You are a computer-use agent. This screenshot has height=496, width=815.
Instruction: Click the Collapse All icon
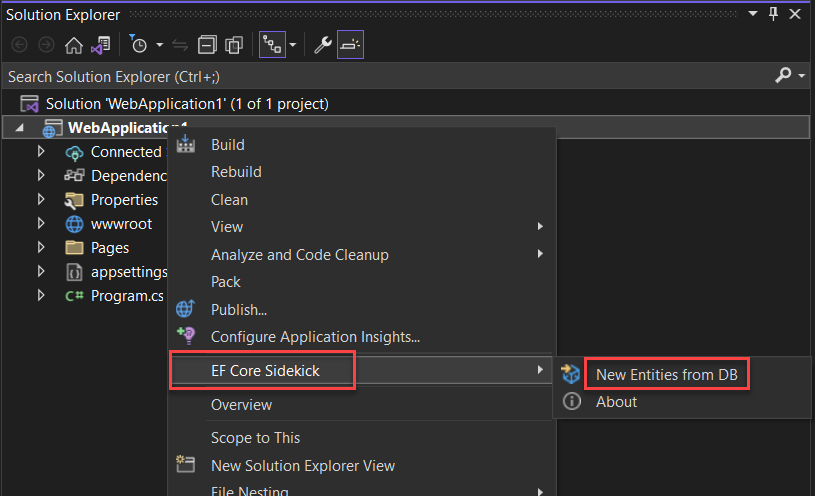[207, 45]
